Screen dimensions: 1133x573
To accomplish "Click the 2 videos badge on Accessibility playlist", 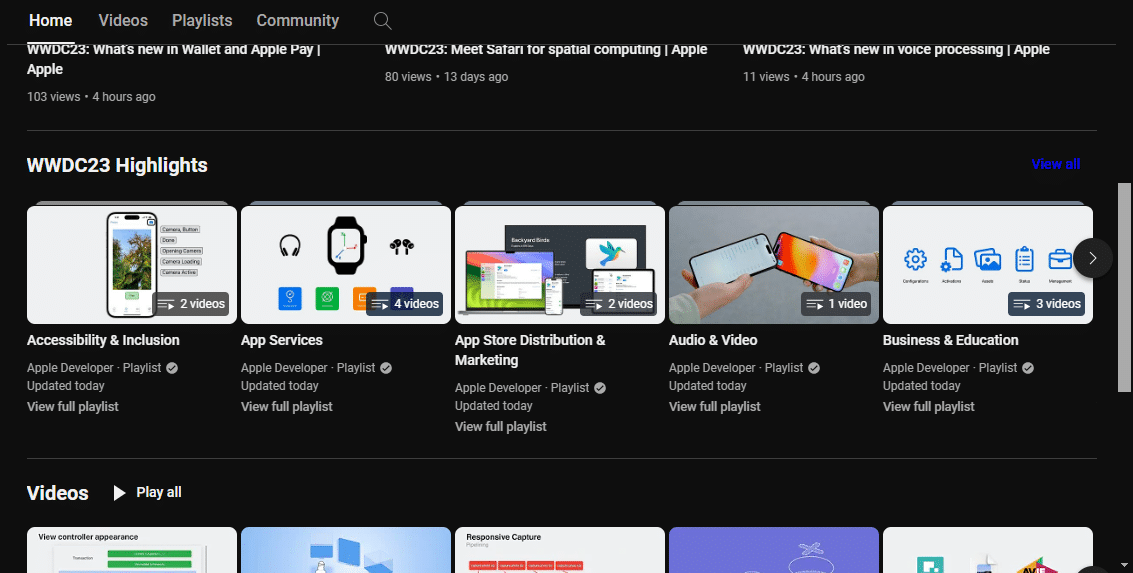I will click(190, 303).
